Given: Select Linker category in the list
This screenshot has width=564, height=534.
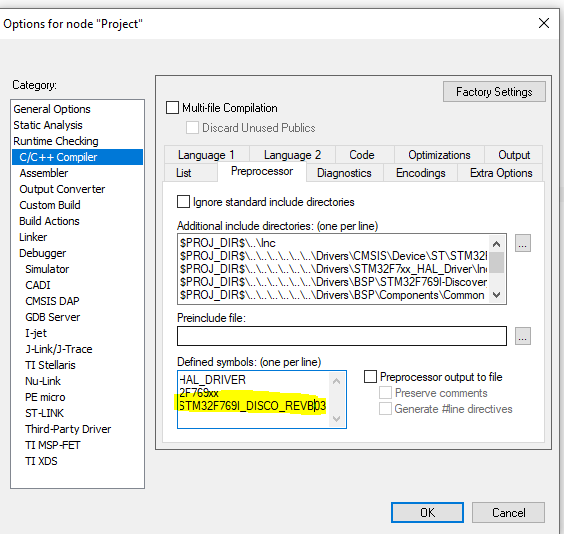Looking at the screenshot, I should click(33, 237).
